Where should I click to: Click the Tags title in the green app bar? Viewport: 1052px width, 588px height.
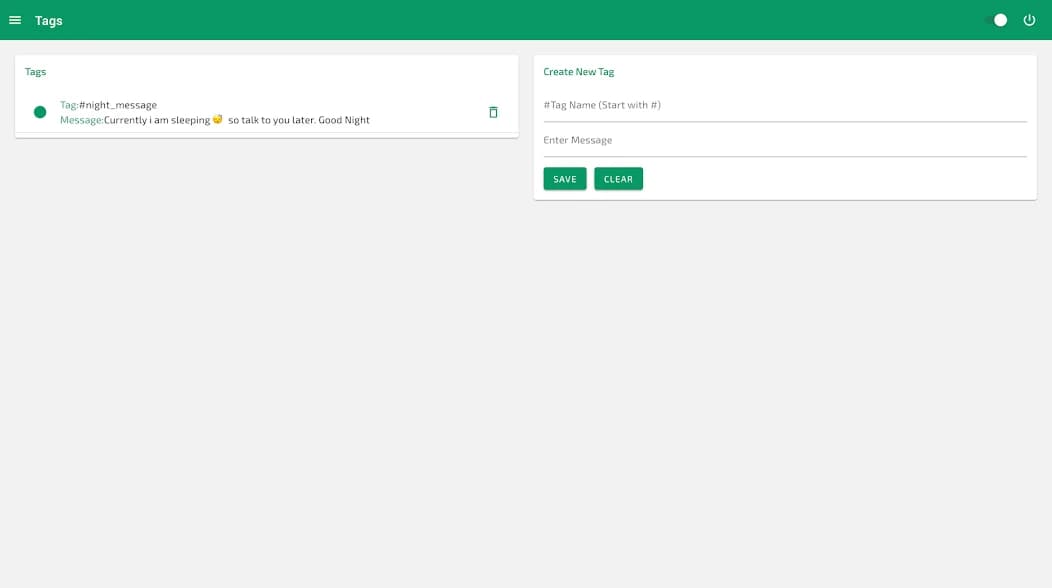[48, 20]
